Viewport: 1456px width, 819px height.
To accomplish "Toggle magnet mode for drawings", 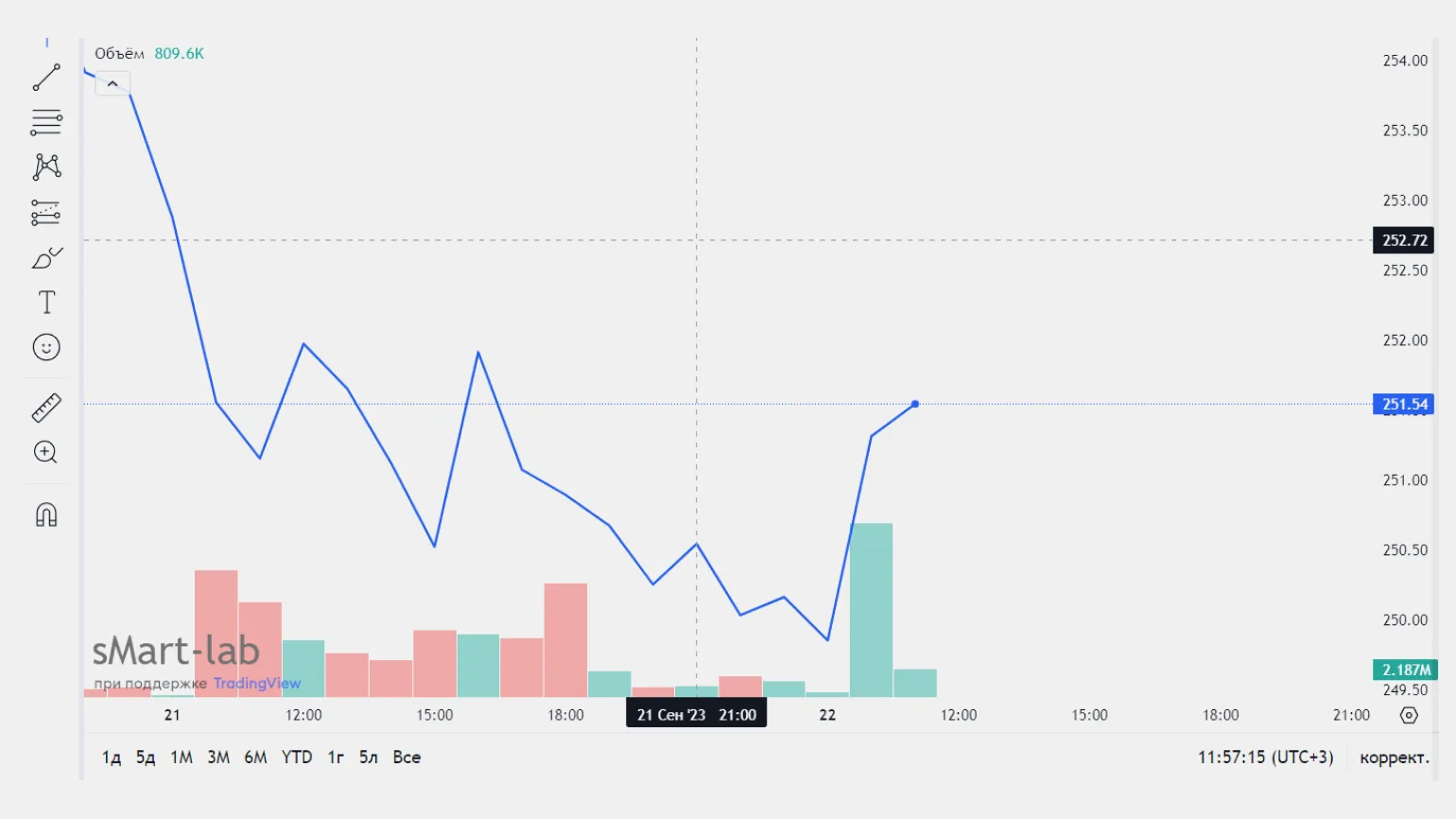I will click(46, 514).
